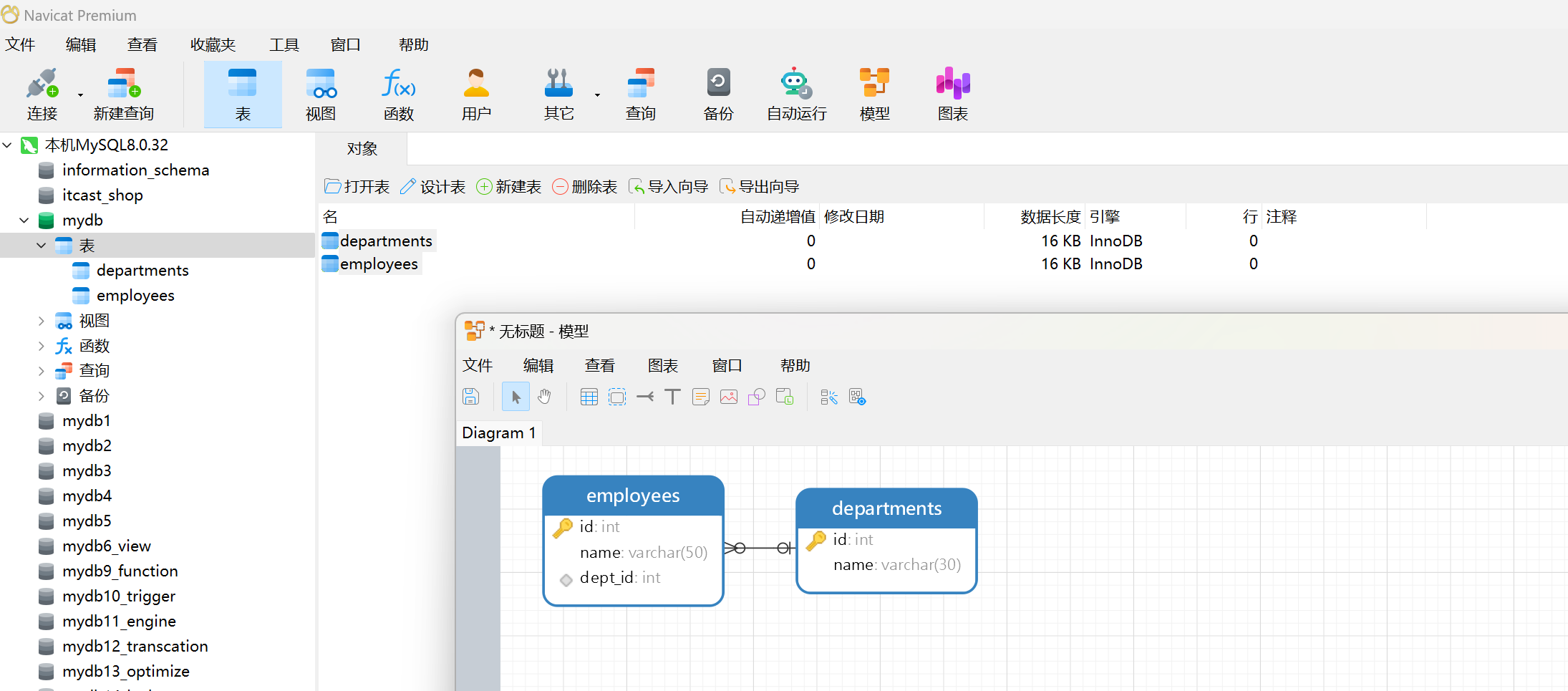Viewport: 1568px width, 691px height.
Task: Expand the 视图 node under mydb
Action: pyautogui.click(x=41, y=320)
